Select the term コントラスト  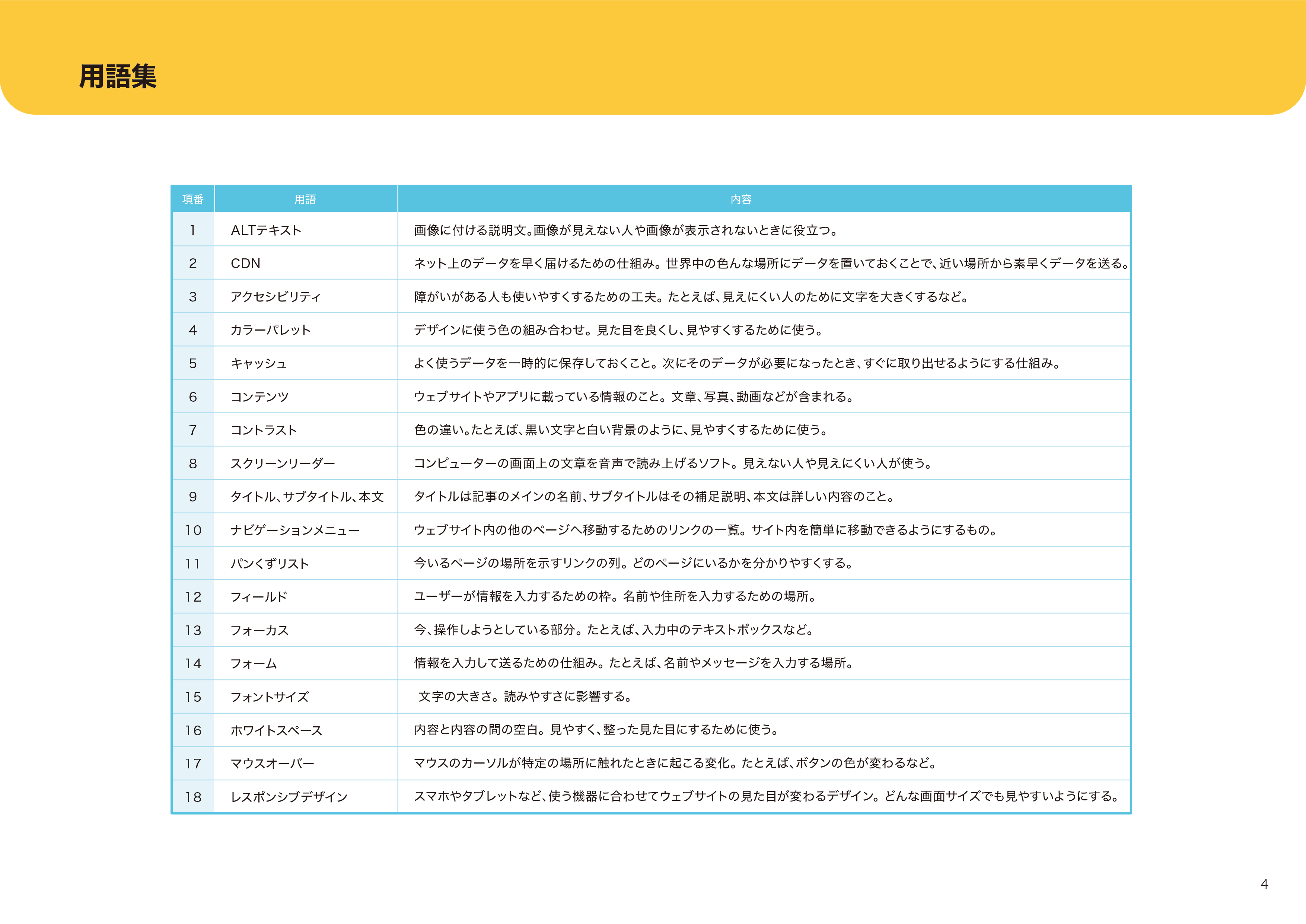[x=264, y=430]
